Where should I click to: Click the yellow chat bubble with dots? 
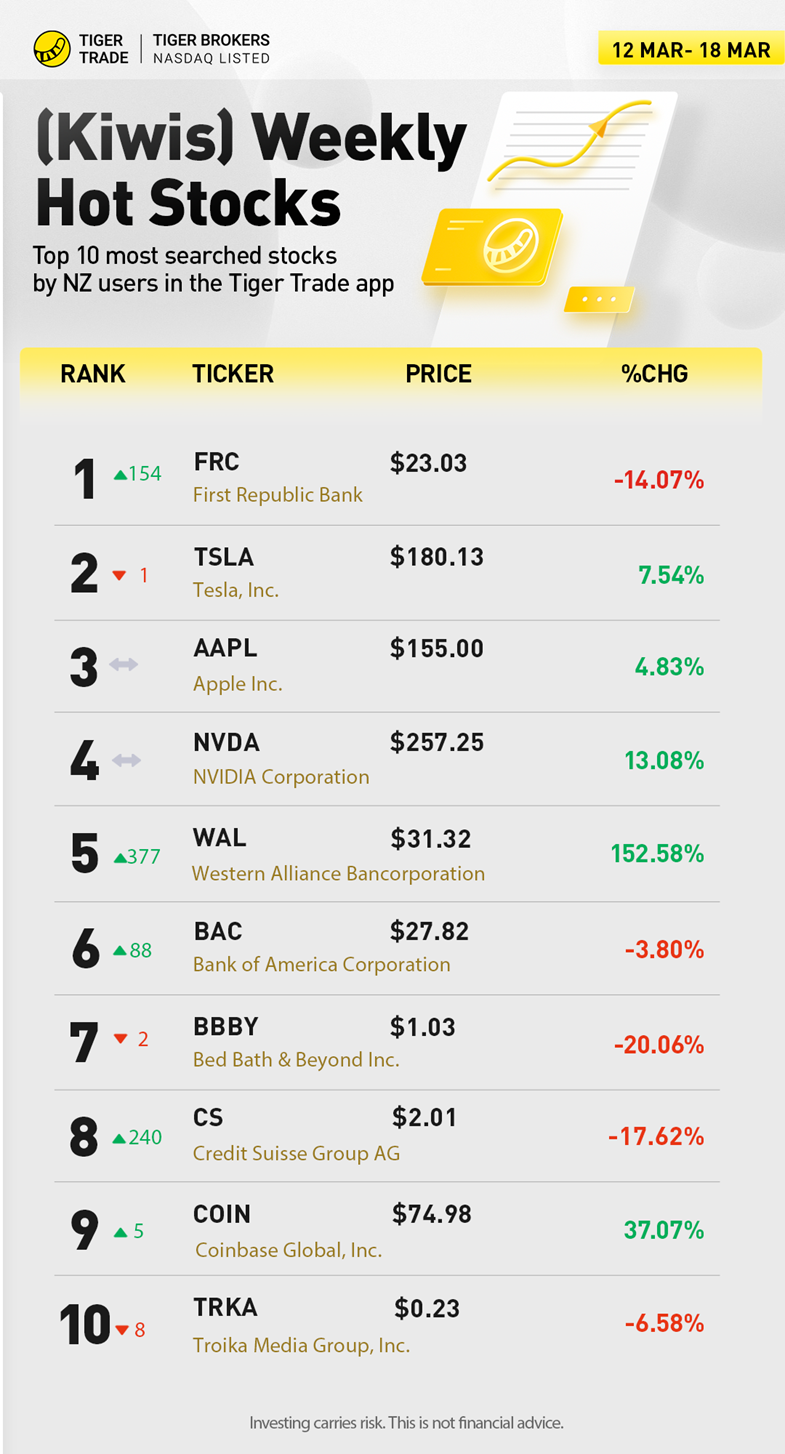598,298
